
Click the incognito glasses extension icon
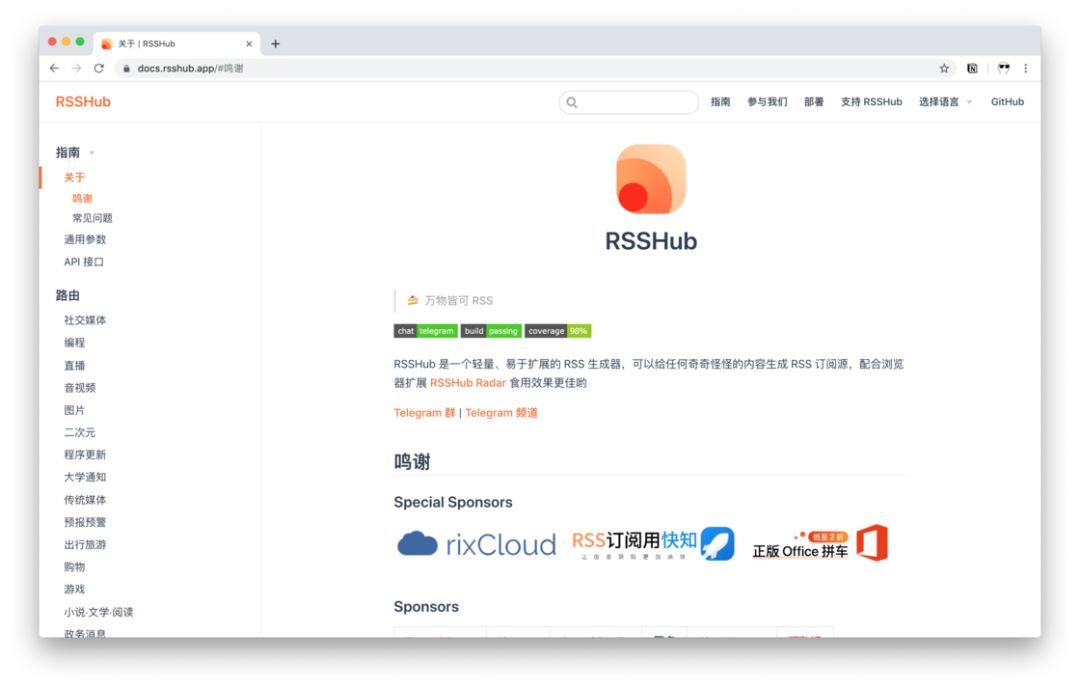(1004, 68)
